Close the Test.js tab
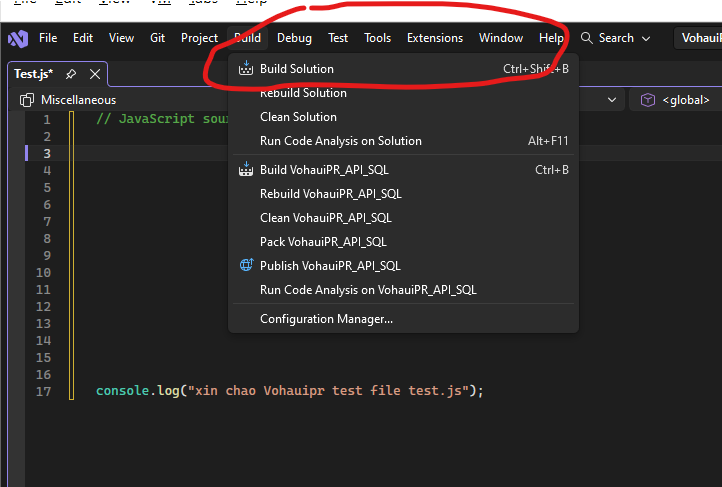The image size is (722, 487). (95, 74)
